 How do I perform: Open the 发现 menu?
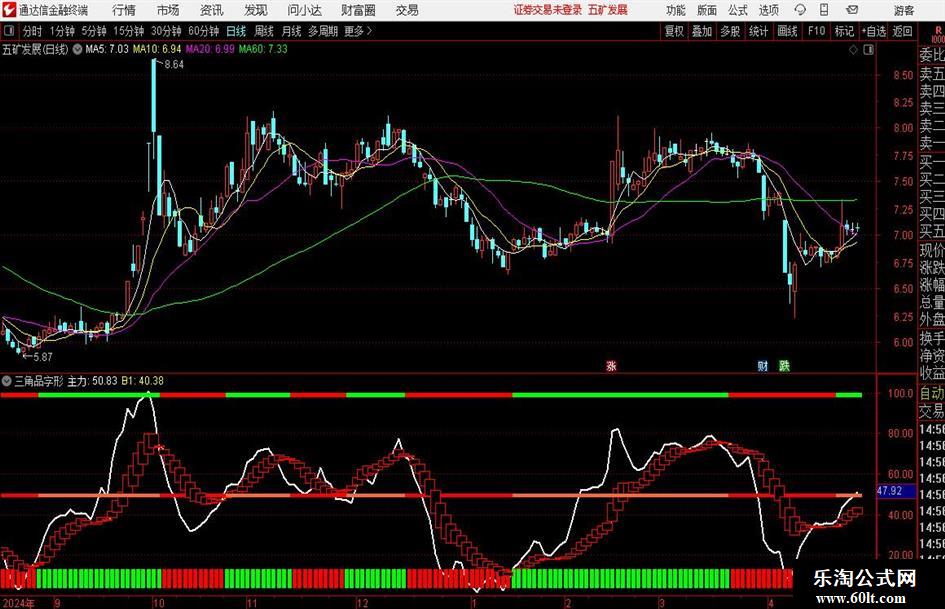point(256,10)
